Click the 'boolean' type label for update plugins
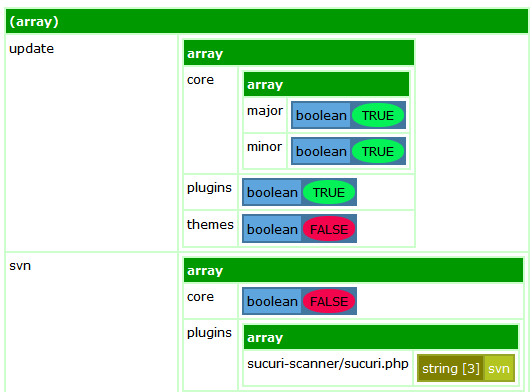The height and width of the screenshot is (392, 532). click(x=272, y=192)
